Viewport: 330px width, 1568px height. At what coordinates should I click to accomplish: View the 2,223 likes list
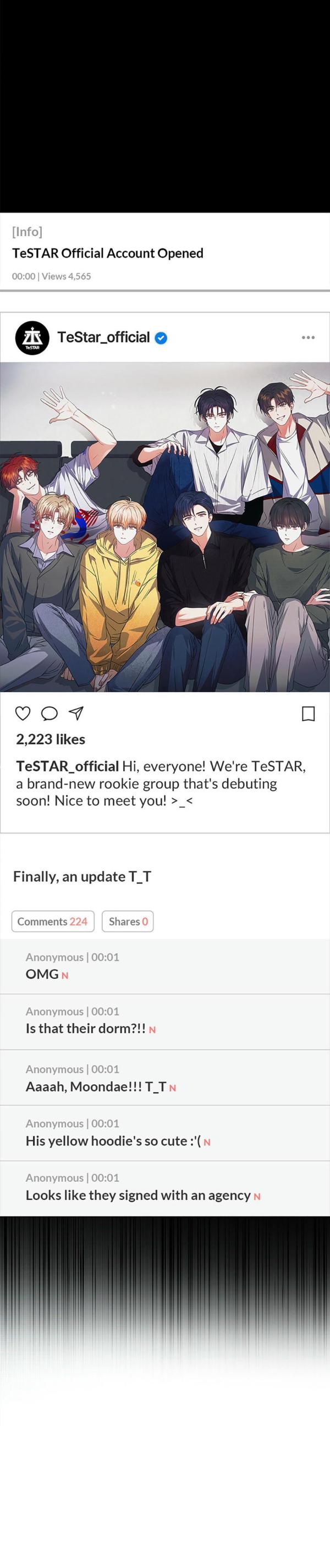pos(51,739)
